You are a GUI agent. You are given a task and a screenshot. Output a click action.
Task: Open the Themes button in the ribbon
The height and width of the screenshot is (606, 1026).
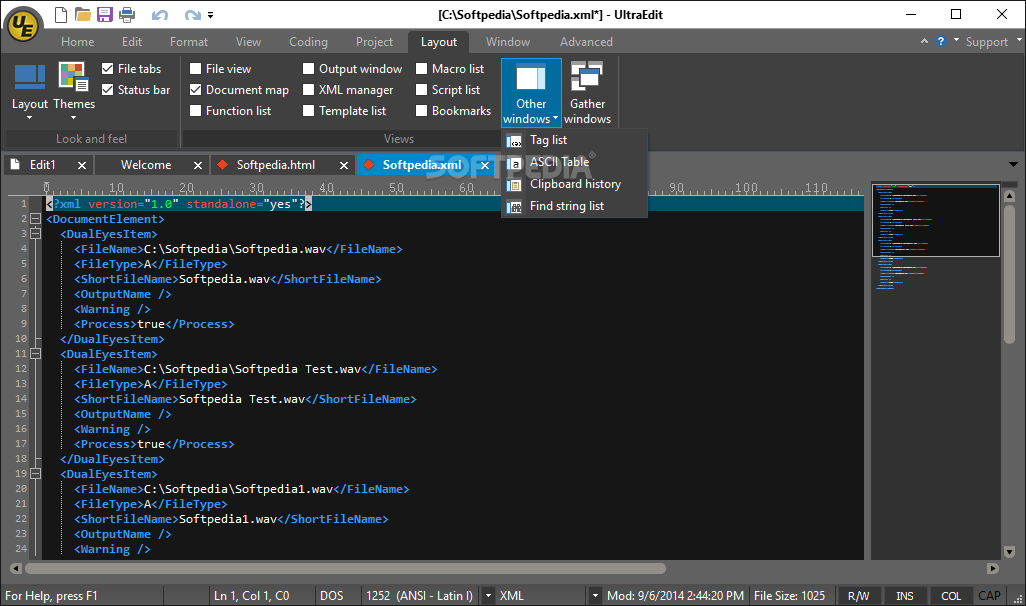click(73, 92)
